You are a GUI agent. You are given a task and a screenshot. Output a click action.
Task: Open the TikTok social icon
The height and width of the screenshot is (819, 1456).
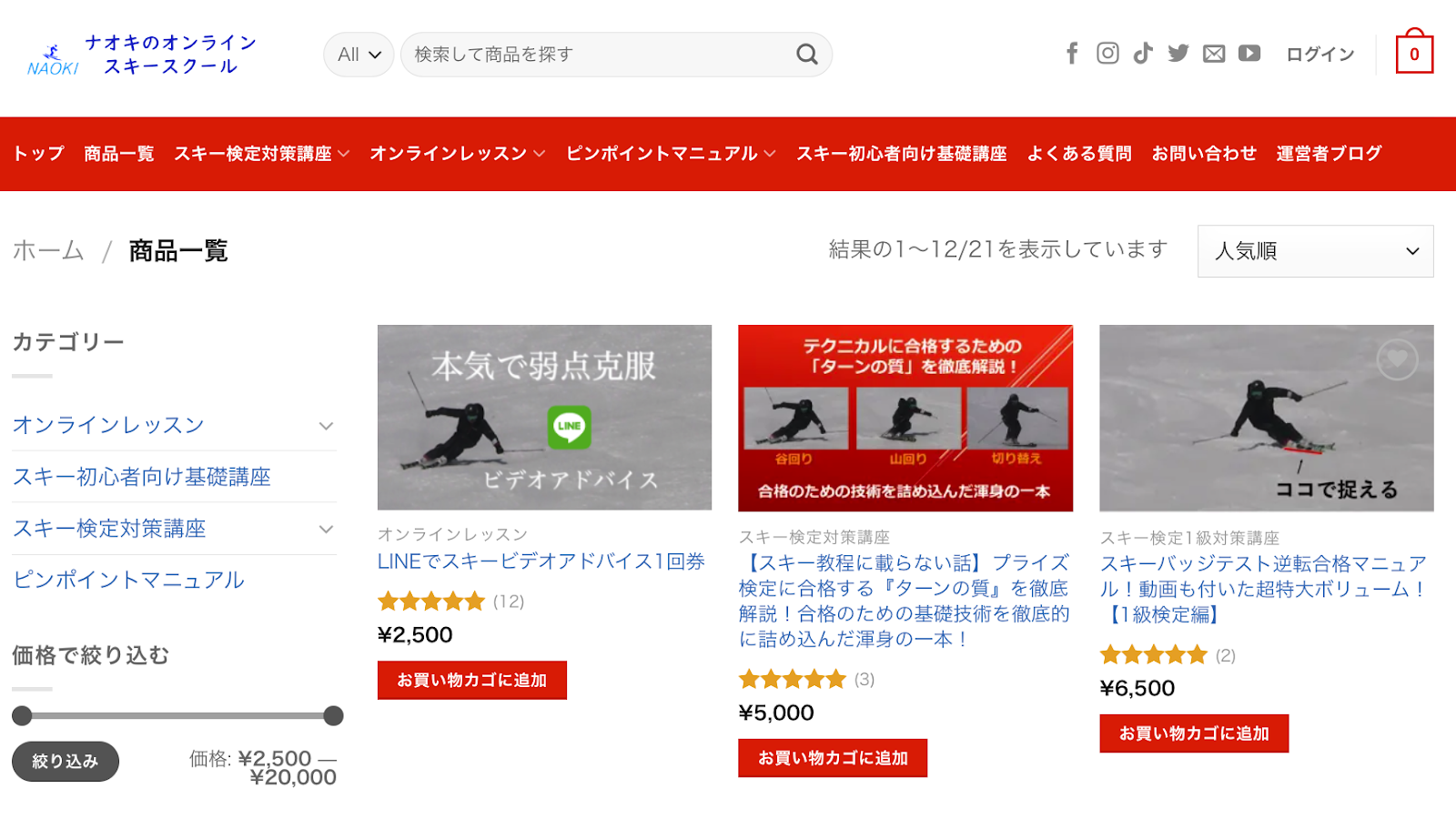click(1143, 54)
